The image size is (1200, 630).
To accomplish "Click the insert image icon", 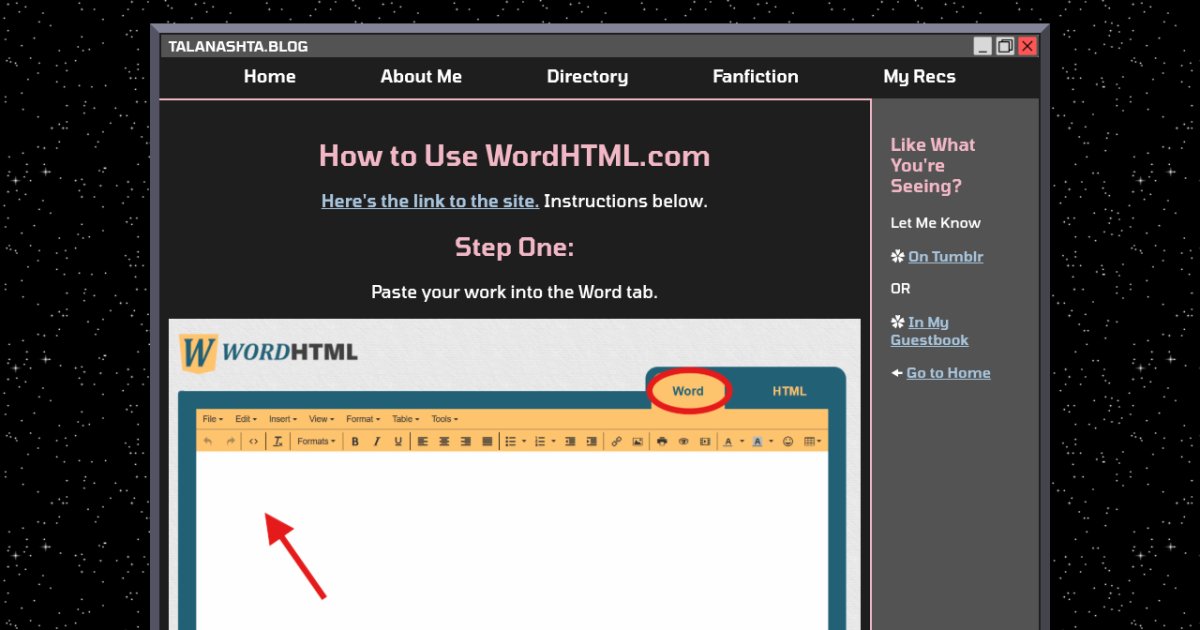I will pyautogui.click(x=637, y=441).
